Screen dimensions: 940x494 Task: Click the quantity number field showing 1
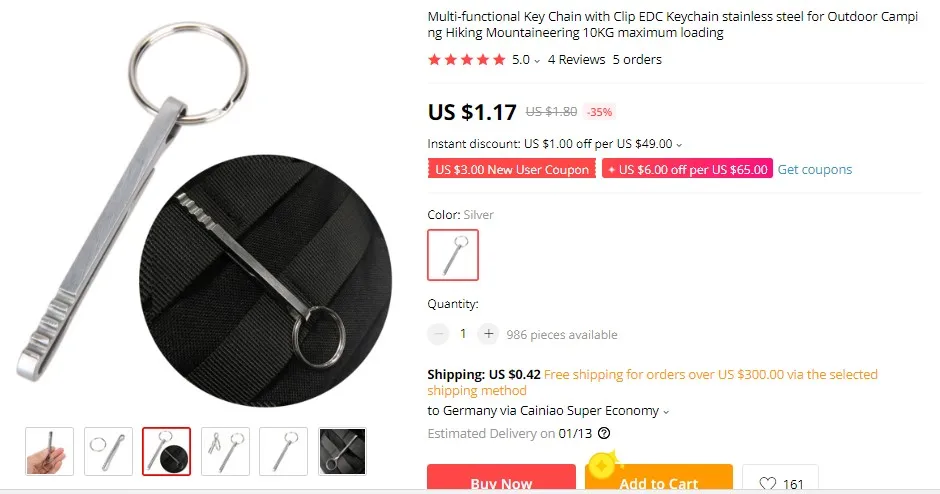point(463,334)
